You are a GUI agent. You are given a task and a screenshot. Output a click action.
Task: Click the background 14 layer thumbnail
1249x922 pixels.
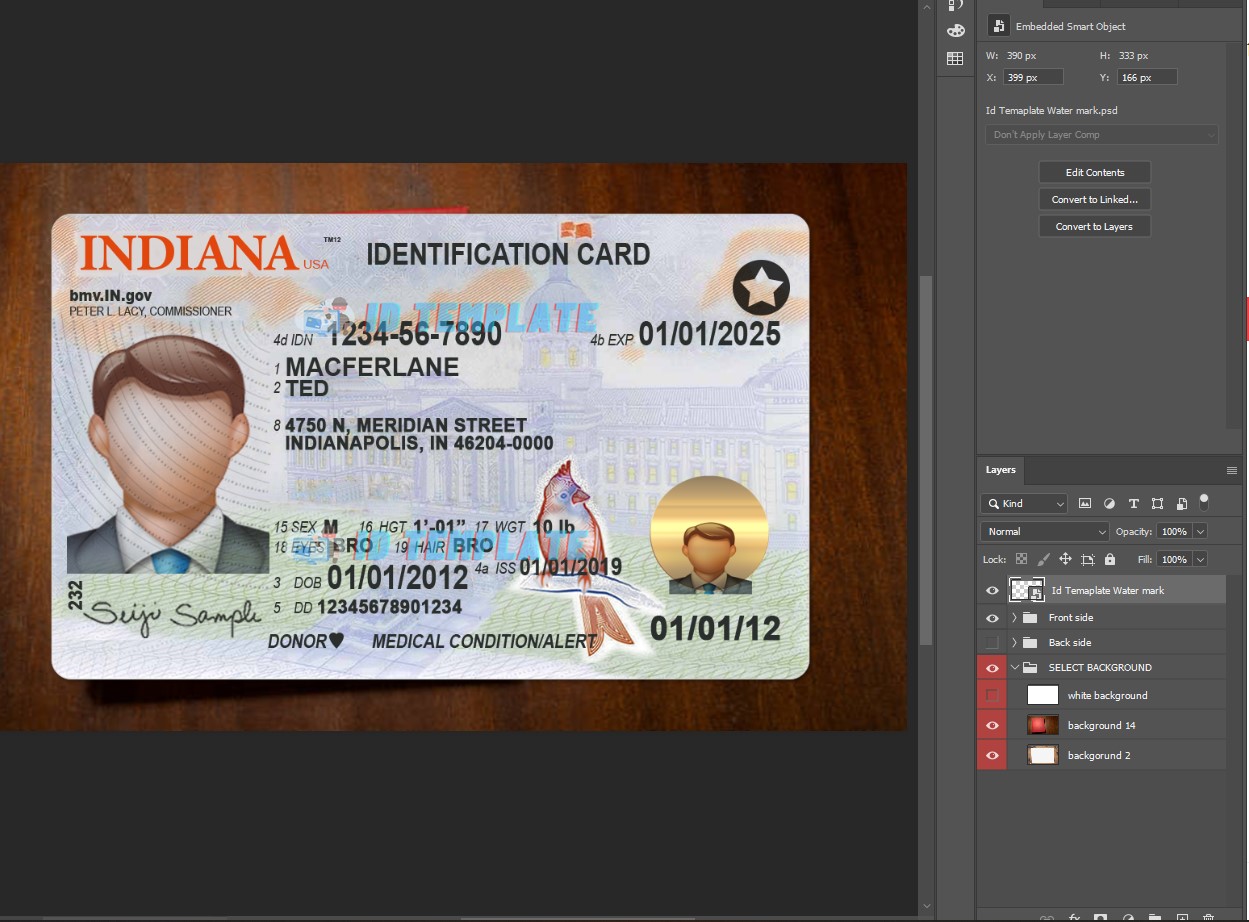tap(1043, 725)
